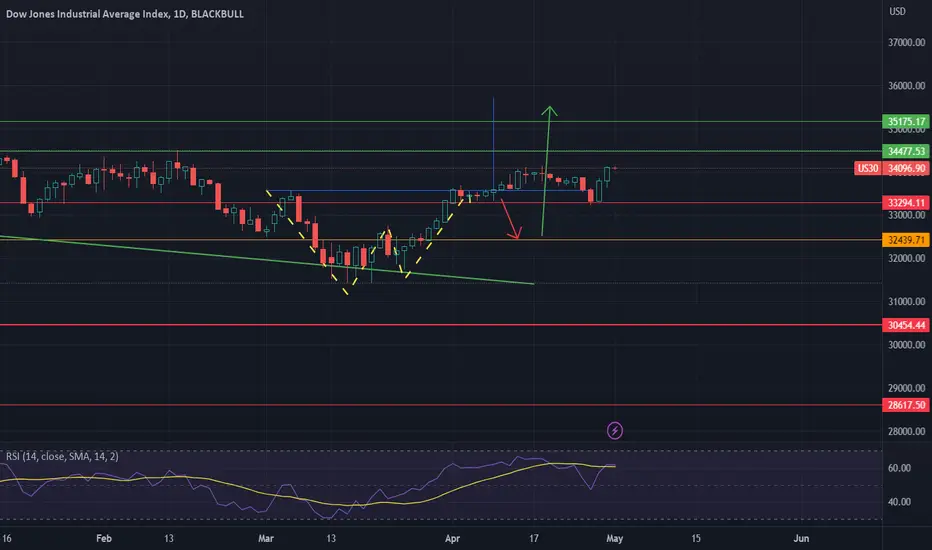Click the 37000.00 price axis label
The height and width of the screenshot is (550, 932).
pyautogui.click(x=906, y=42)
